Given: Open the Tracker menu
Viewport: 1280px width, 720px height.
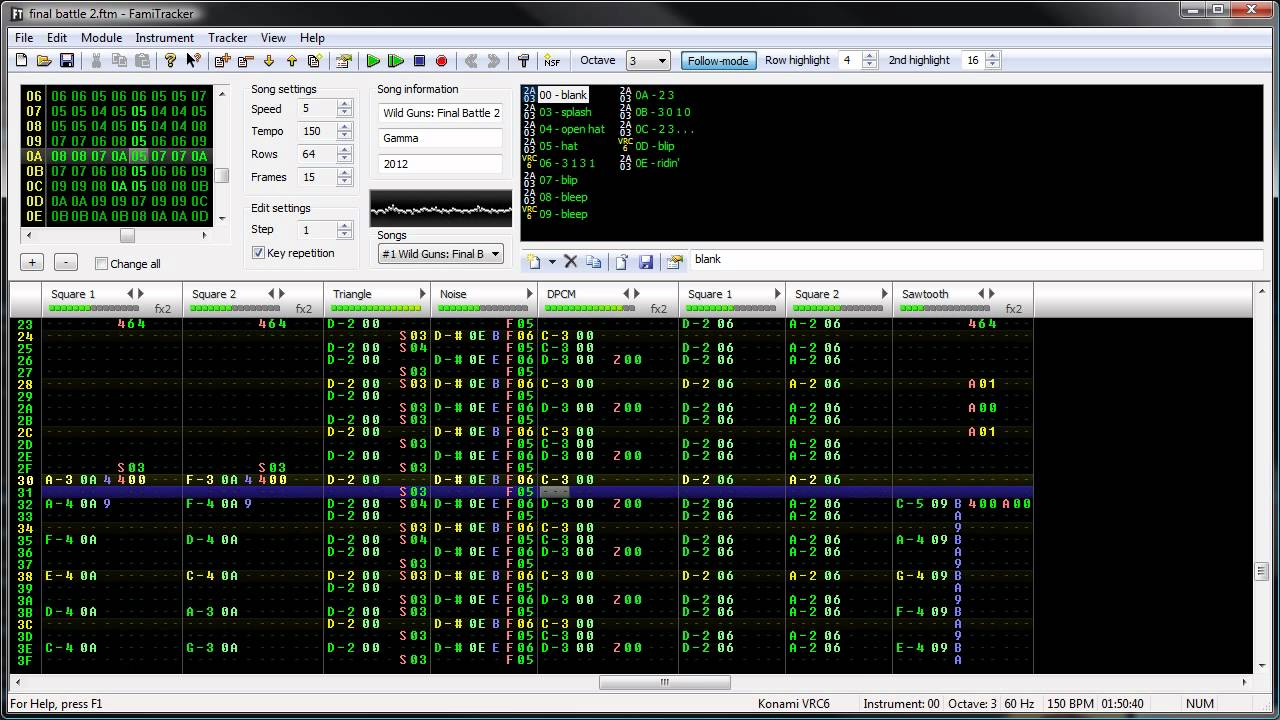Looking at the screenshot, I should pos(227,38).
